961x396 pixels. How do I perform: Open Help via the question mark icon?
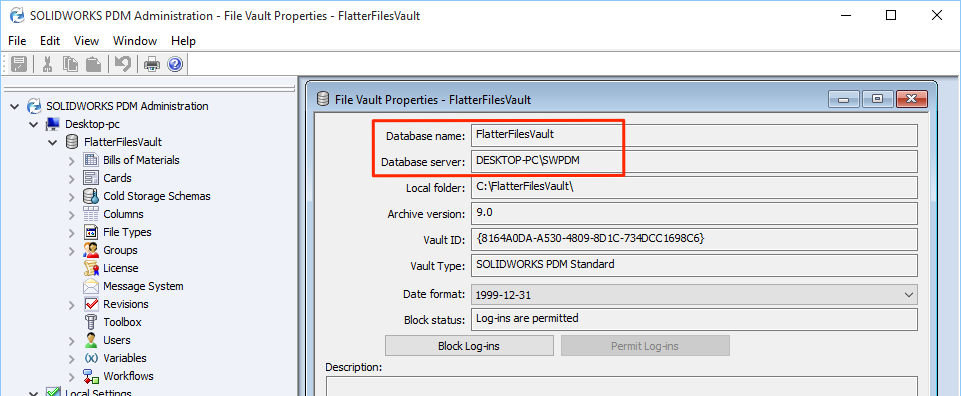coord(175,64)
